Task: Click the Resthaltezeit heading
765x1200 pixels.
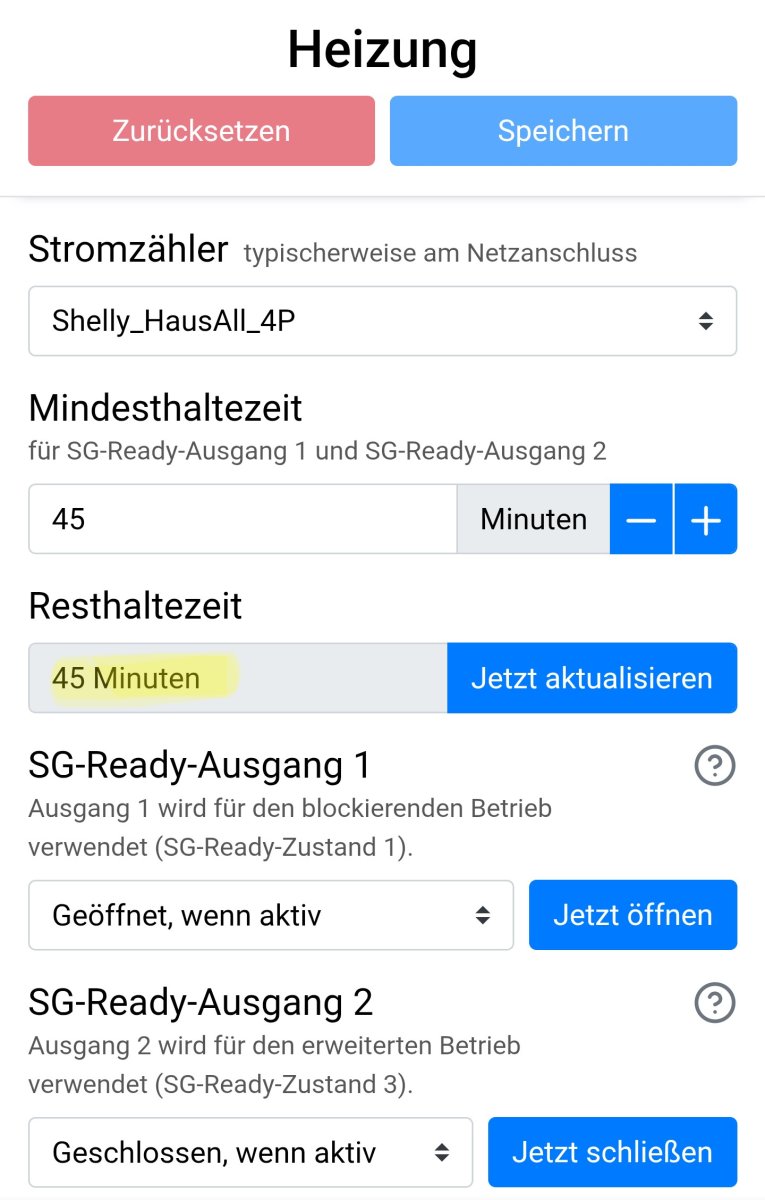Action: tap(135, 606)
